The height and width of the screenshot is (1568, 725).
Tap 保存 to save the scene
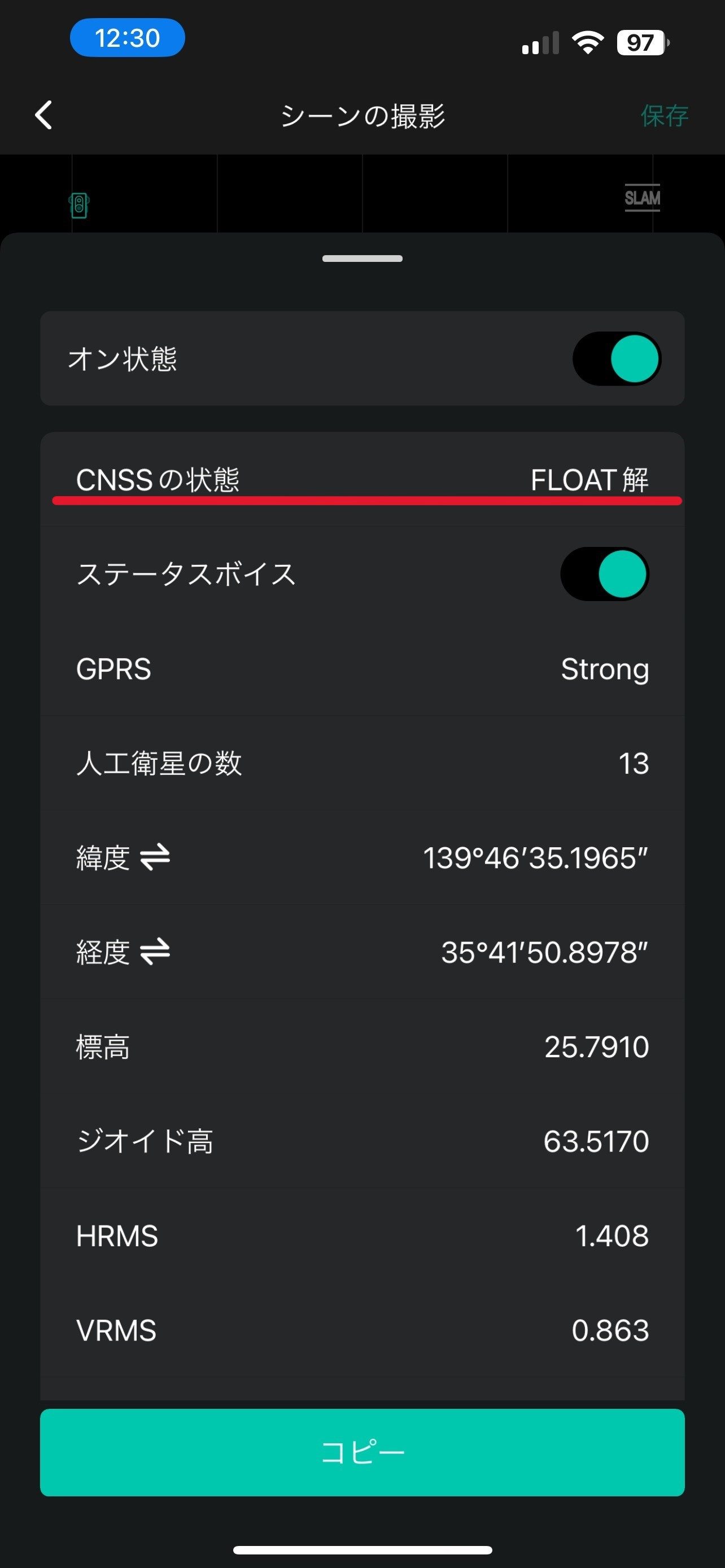pos(664,116)
